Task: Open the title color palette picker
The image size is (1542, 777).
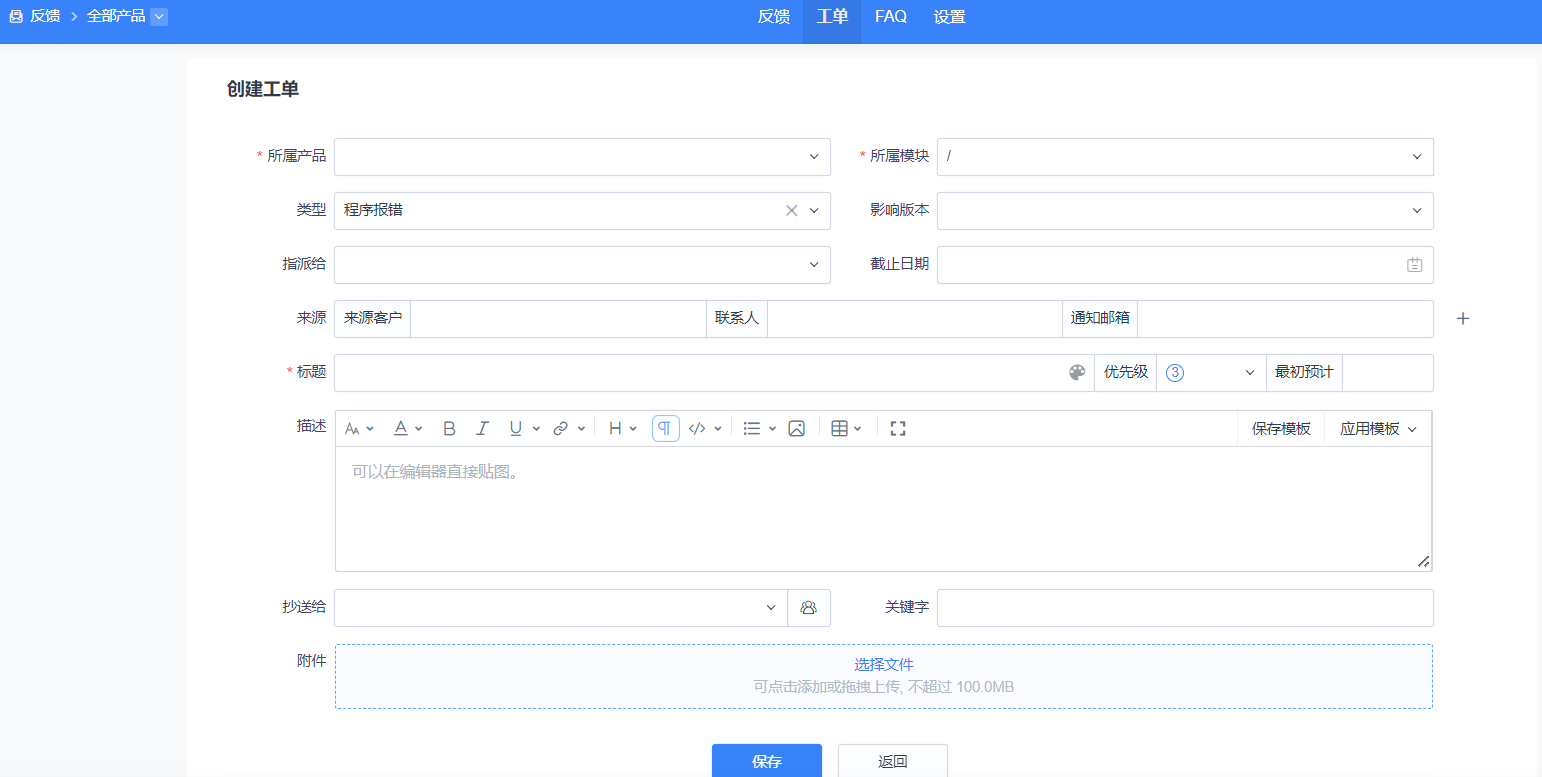Action: click(1077, 373)
